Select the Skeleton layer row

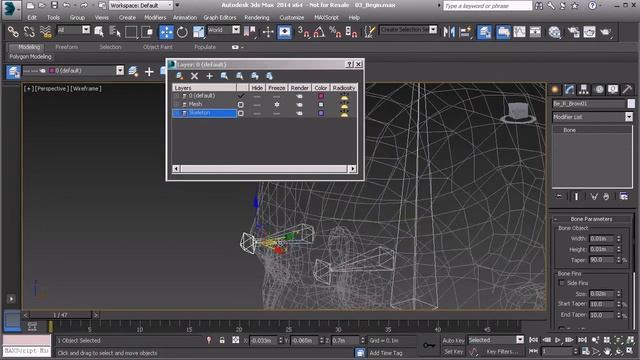[264, 113]
